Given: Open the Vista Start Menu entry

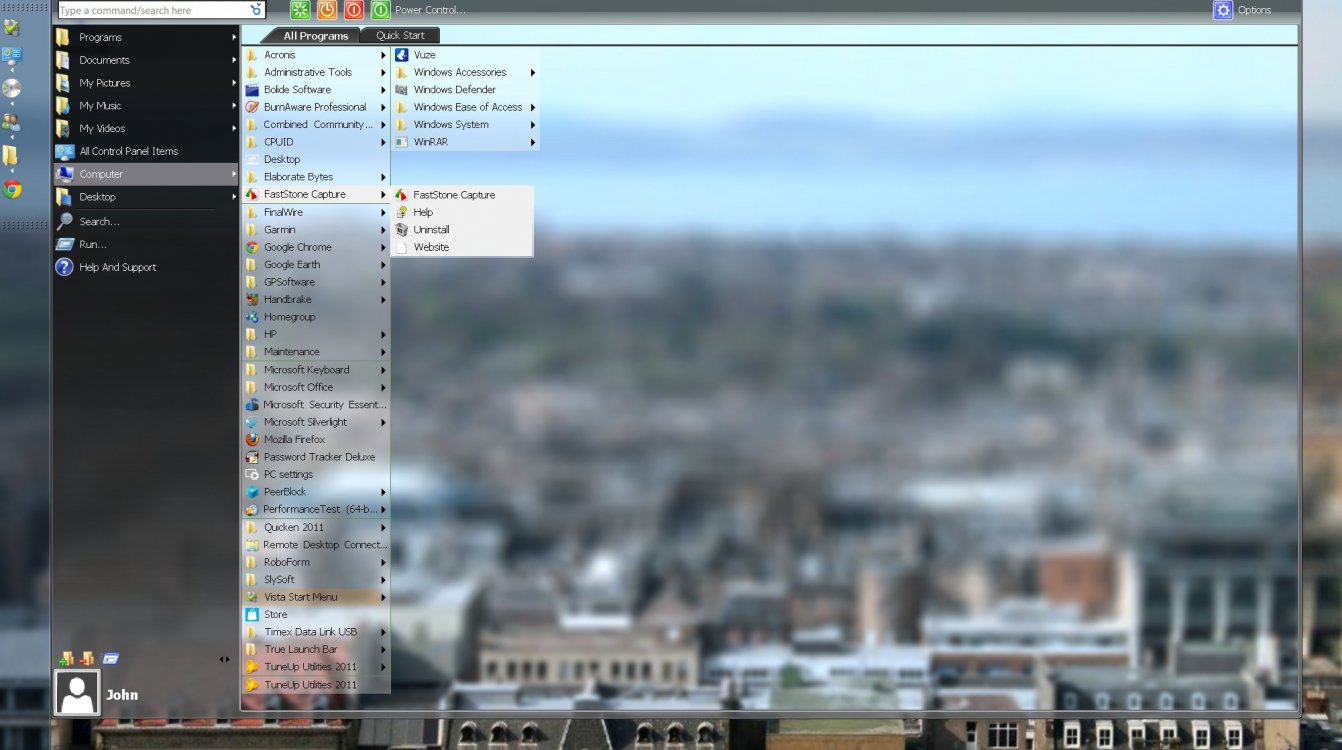Looking at the screenshot, I should coord(316,597).
